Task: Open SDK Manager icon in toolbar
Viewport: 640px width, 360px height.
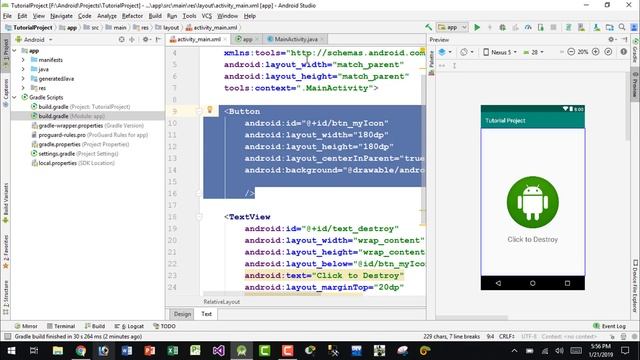Action: click(596, 27)
